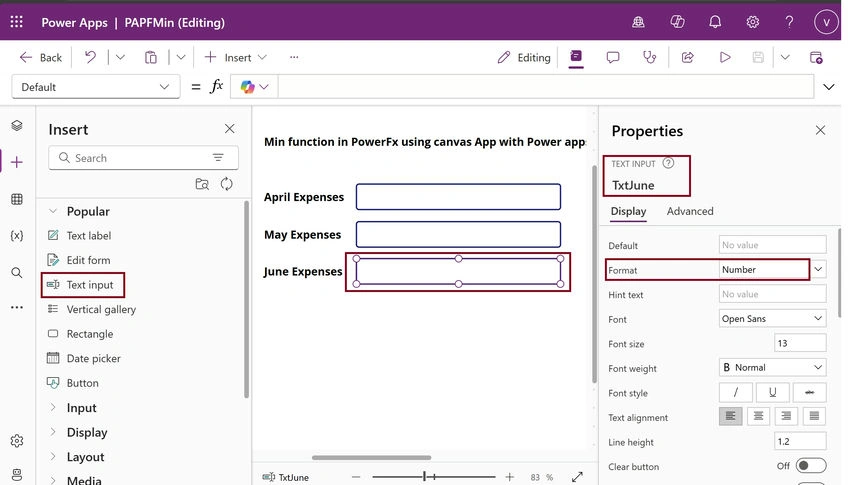Set text alignment to right

(x=786, y=416)
